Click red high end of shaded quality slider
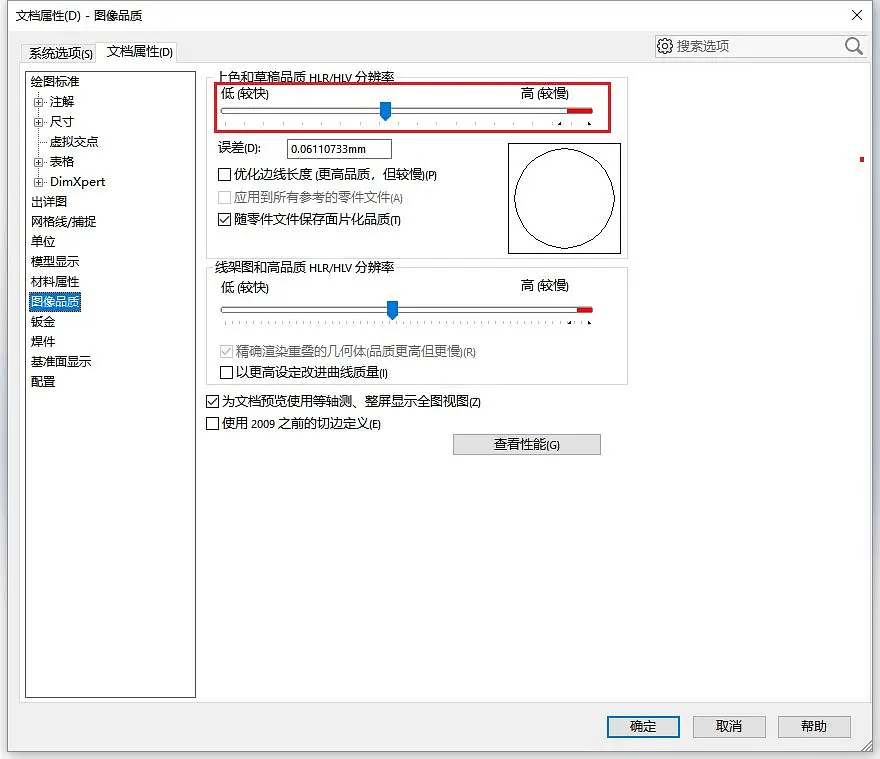 coord(579,111)
